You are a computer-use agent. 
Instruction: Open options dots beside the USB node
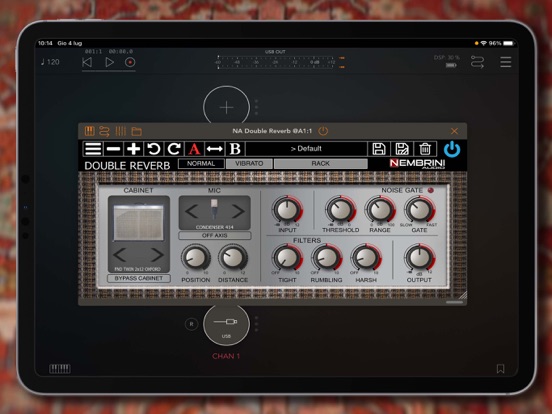256,324
